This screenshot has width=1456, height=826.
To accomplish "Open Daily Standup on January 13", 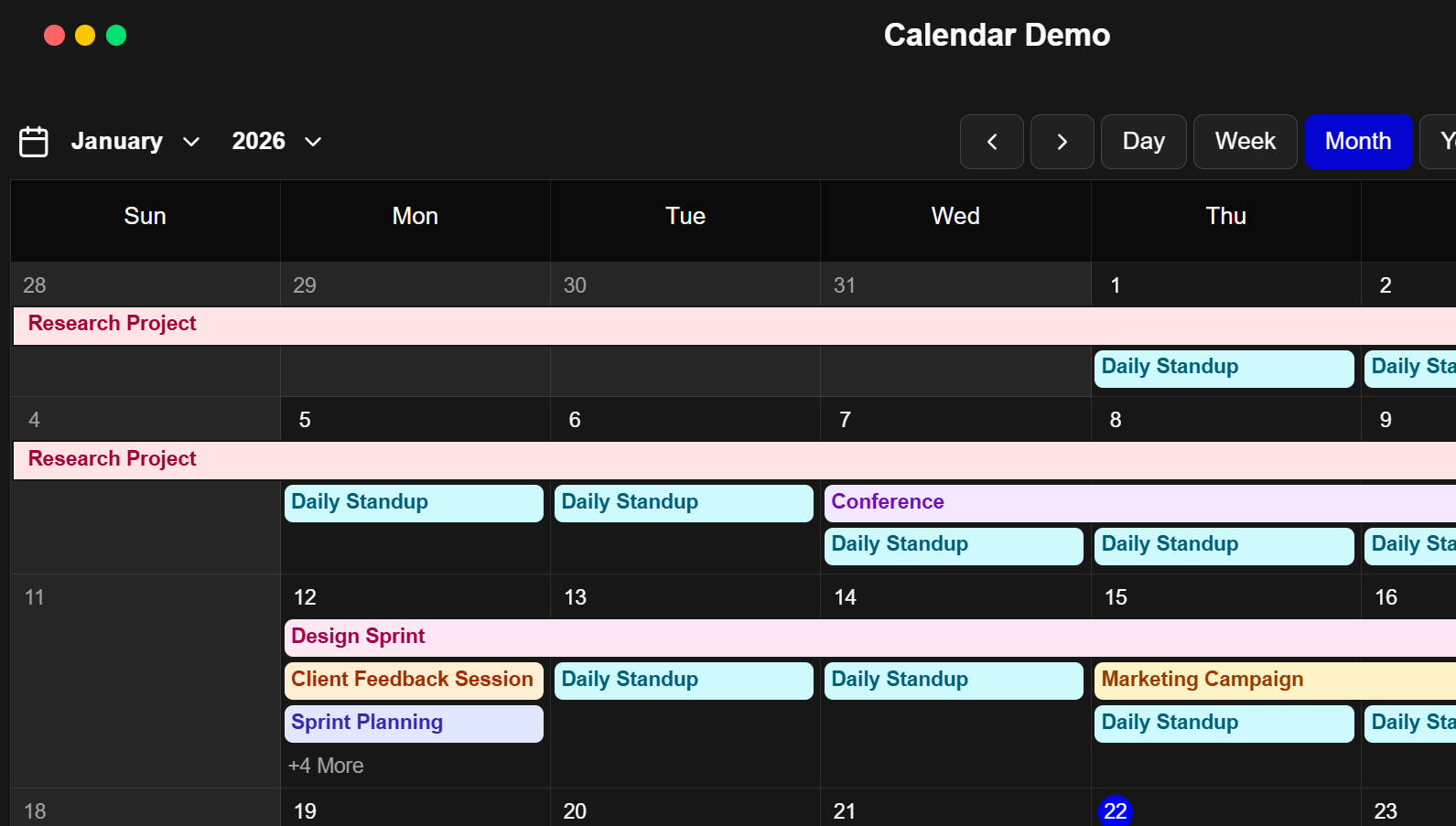I will point(684,681).
